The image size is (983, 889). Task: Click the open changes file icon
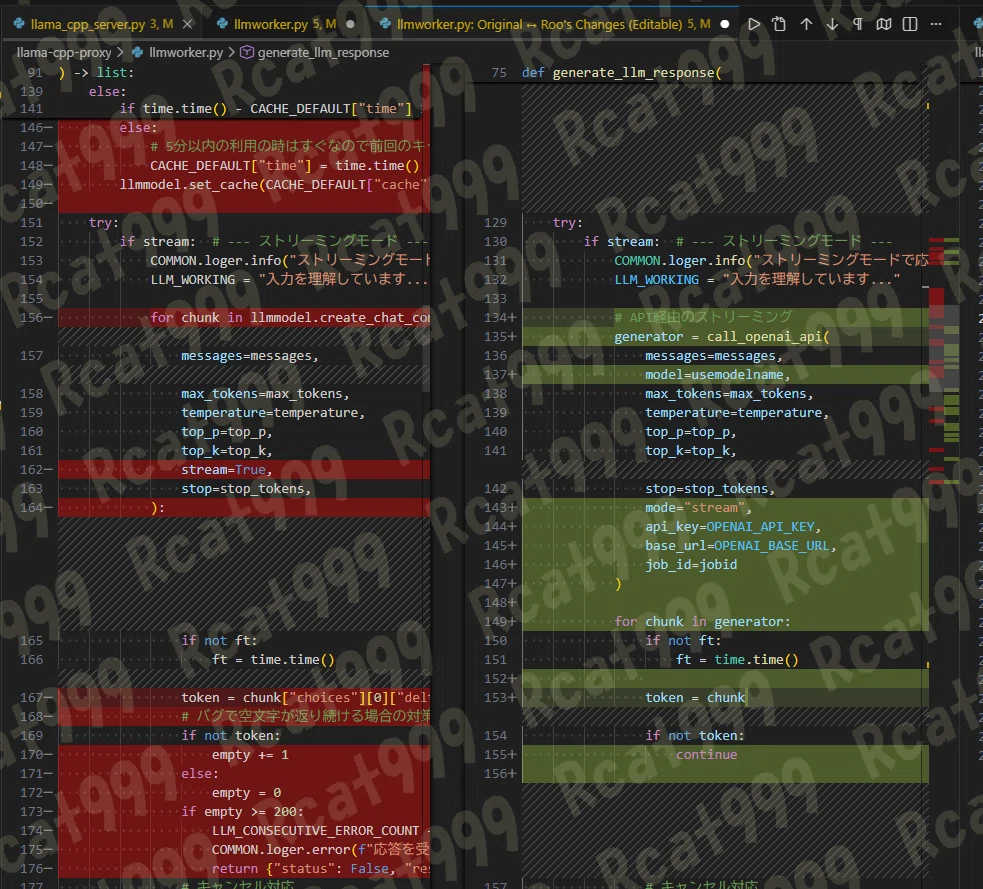pos(779,24)
